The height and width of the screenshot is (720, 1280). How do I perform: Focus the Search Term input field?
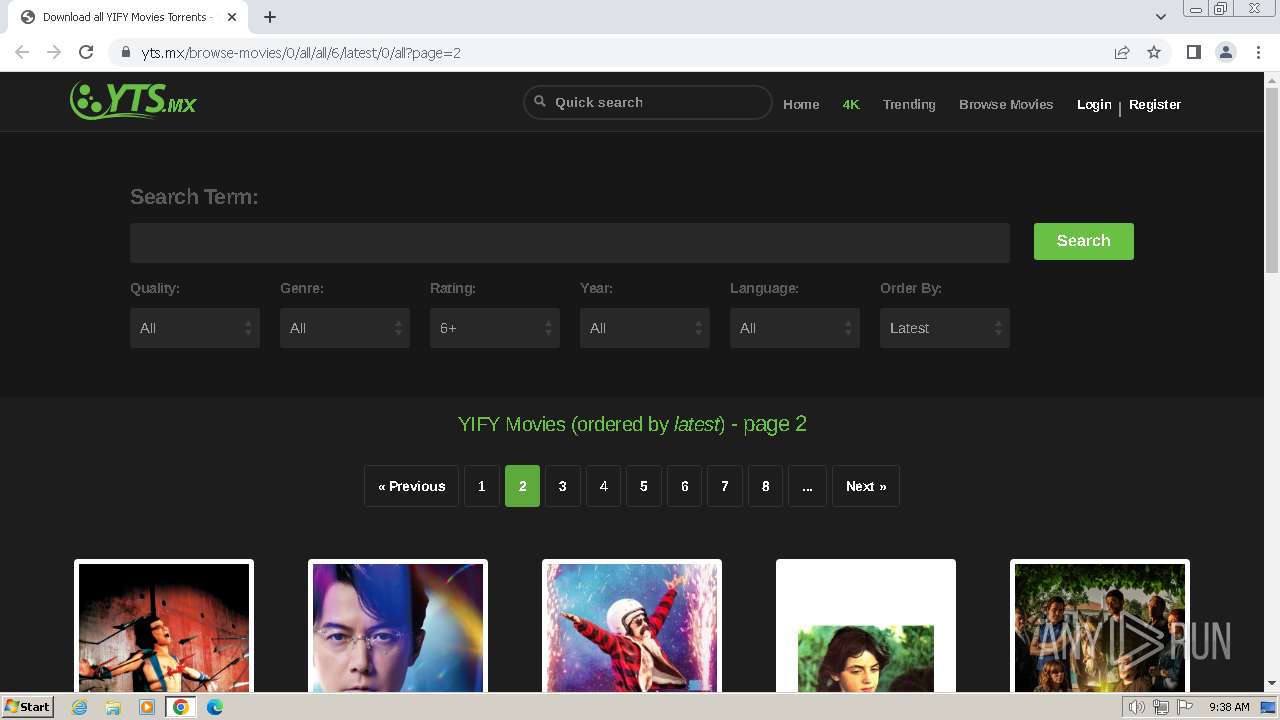point(570,243)
